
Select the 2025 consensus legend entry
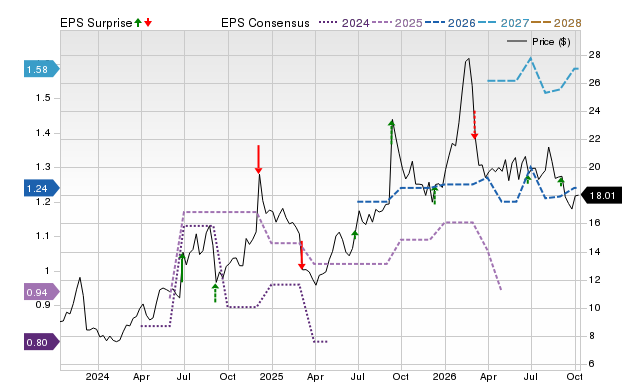pyautogui.click(x=397, y=23)
